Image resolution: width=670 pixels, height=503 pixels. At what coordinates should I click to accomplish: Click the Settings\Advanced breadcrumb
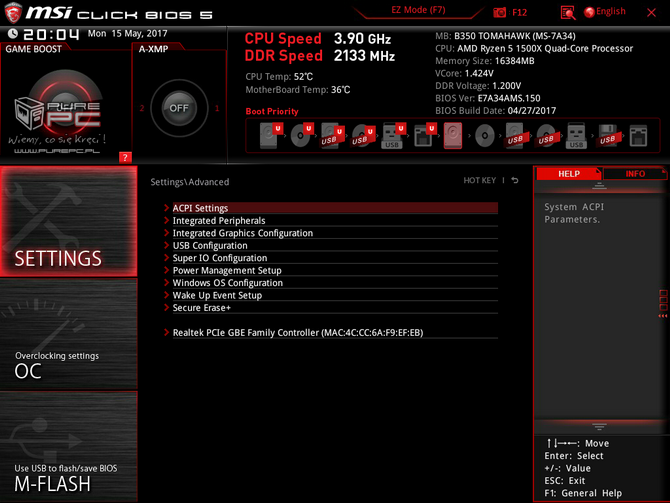pos(190,182)
